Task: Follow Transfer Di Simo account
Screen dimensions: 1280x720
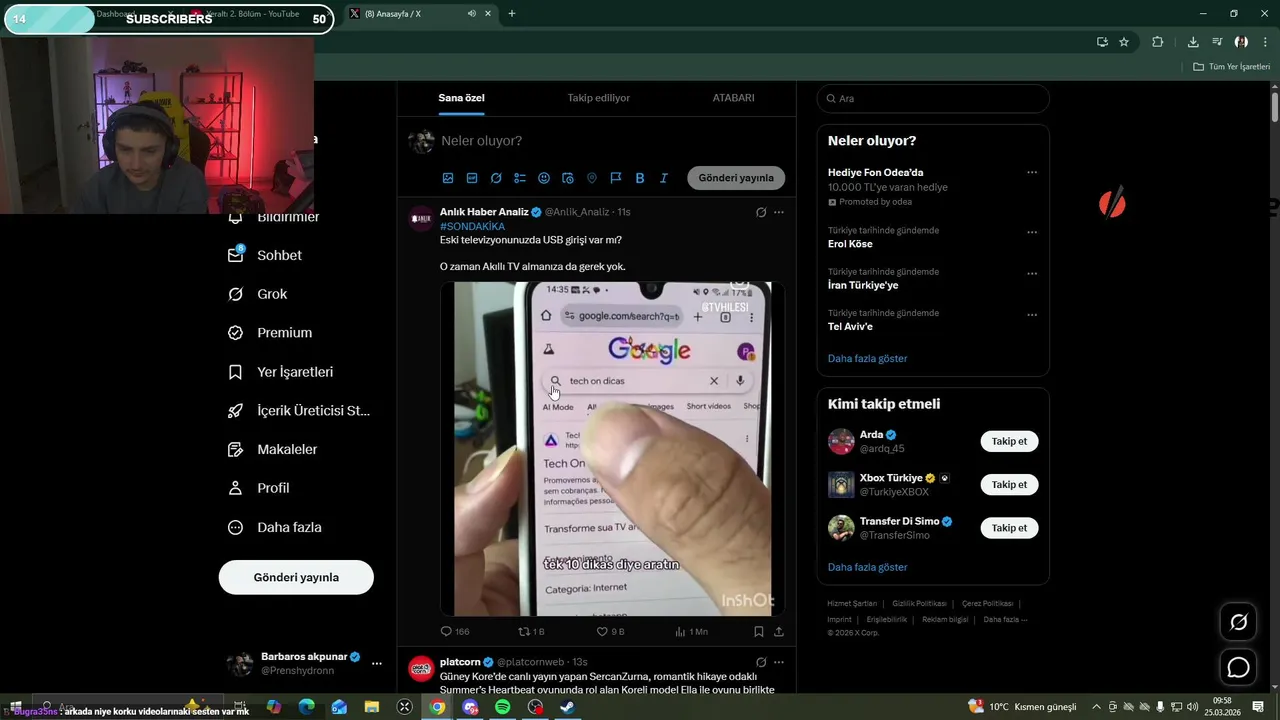Action: pos(1009,527)
